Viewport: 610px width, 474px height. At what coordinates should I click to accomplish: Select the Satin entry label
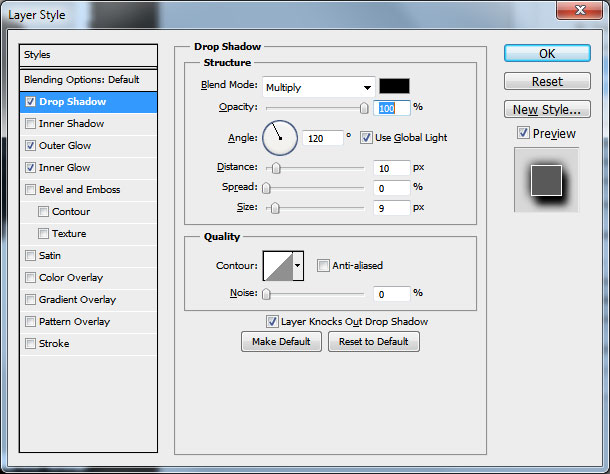(x=50, y=256)
